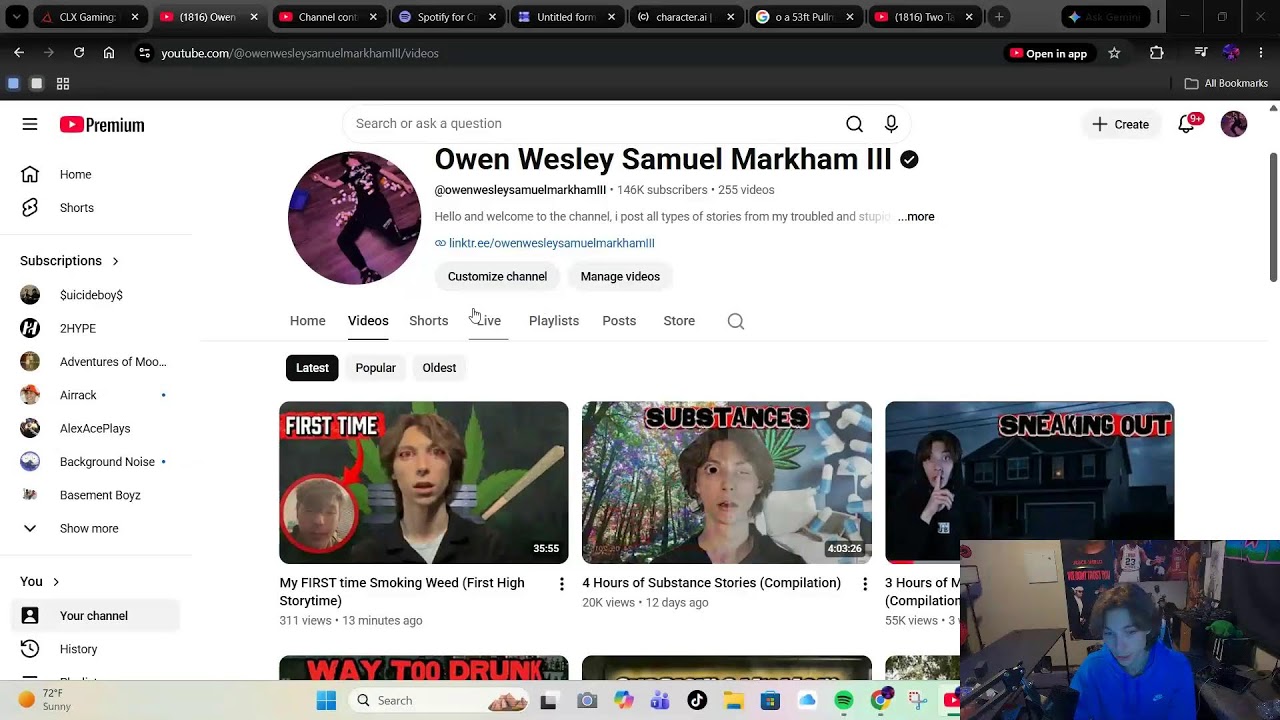Open the Windows Start menu
1280x720 pixels.
coord(327,701)
